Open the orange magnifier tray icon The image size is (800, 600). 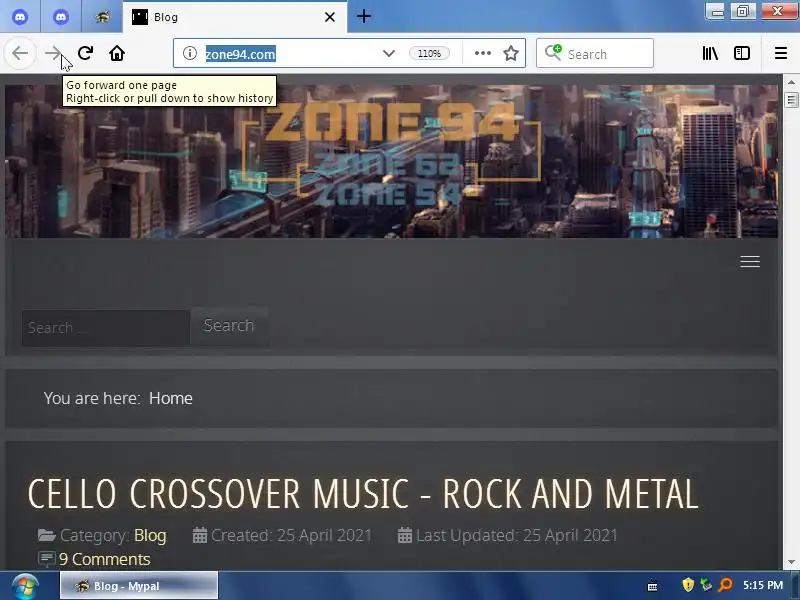(x=725, y=585)
